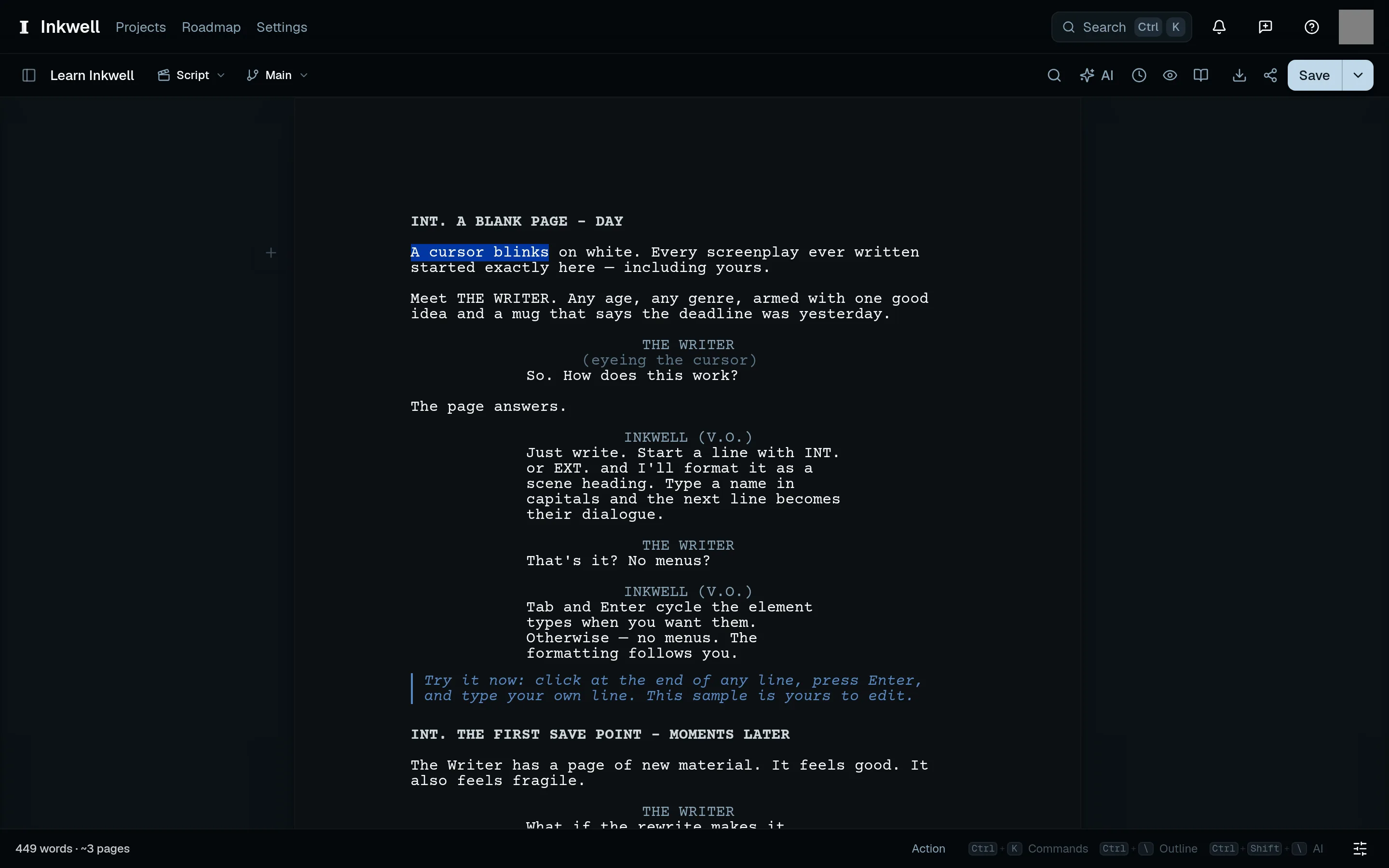The image size is (1389, 868).
Task: Click the line 'The page answers.'
Action: (x=489, y=407)
